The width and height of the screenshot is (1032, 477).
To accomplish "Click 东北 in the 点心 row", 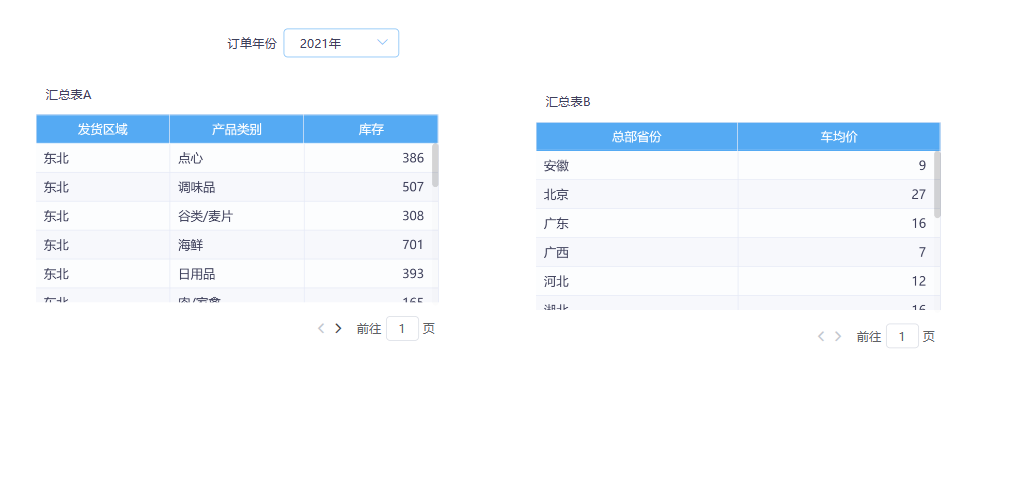I will point(56,158).
